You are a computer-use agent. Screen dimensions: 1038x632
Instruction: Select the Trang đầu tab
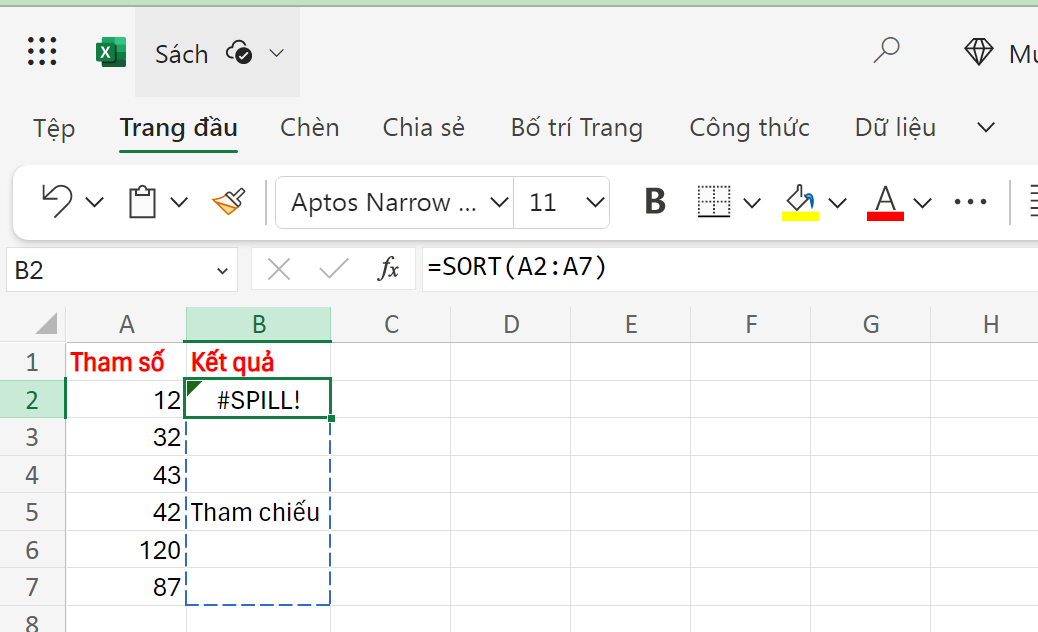click(x=178, y=128)
